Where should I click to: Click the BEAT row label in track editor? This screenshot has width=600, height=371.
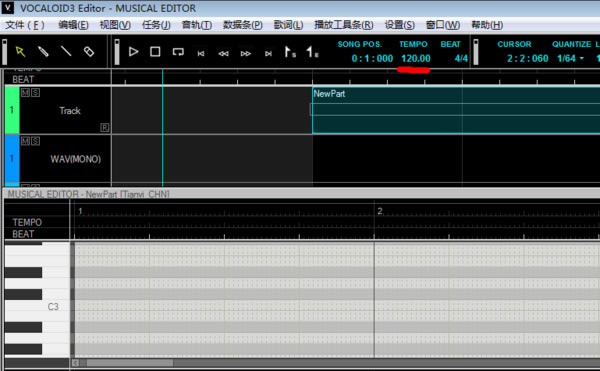pyautogui.click(x=23, y=80)
